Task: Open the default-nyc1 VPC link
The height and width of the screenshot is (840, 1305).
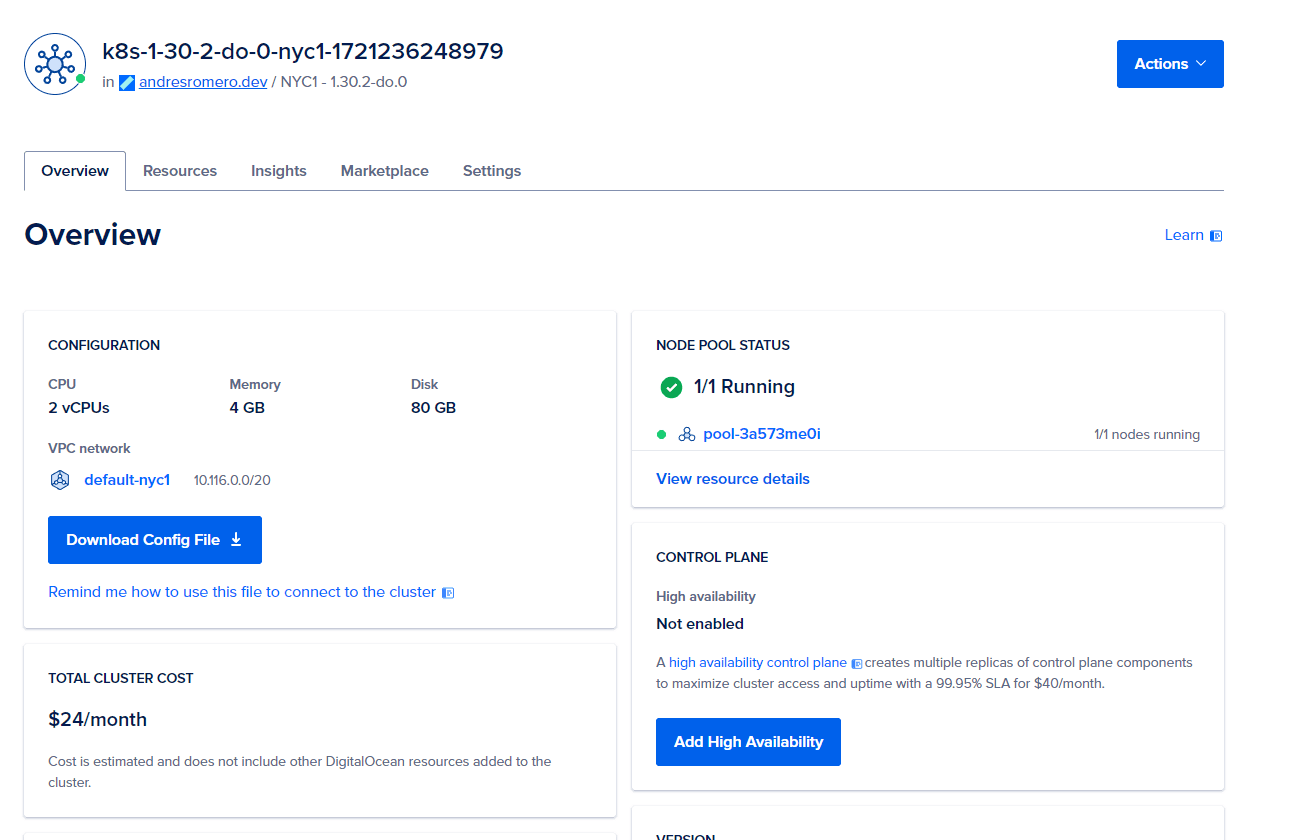Action: pyautogui.click(x=127, y=480)
